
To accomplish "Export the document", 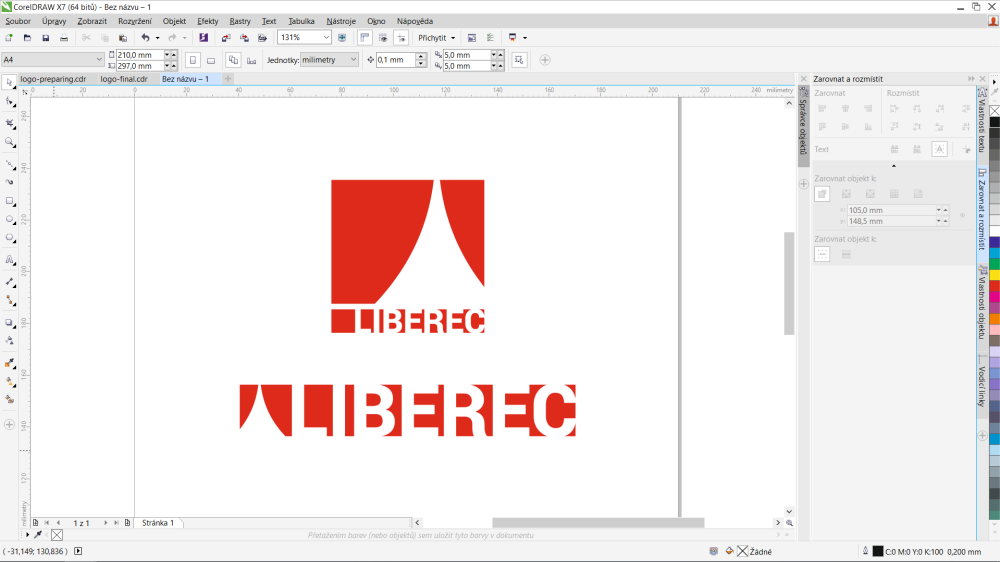I will [x=244, y=38].
